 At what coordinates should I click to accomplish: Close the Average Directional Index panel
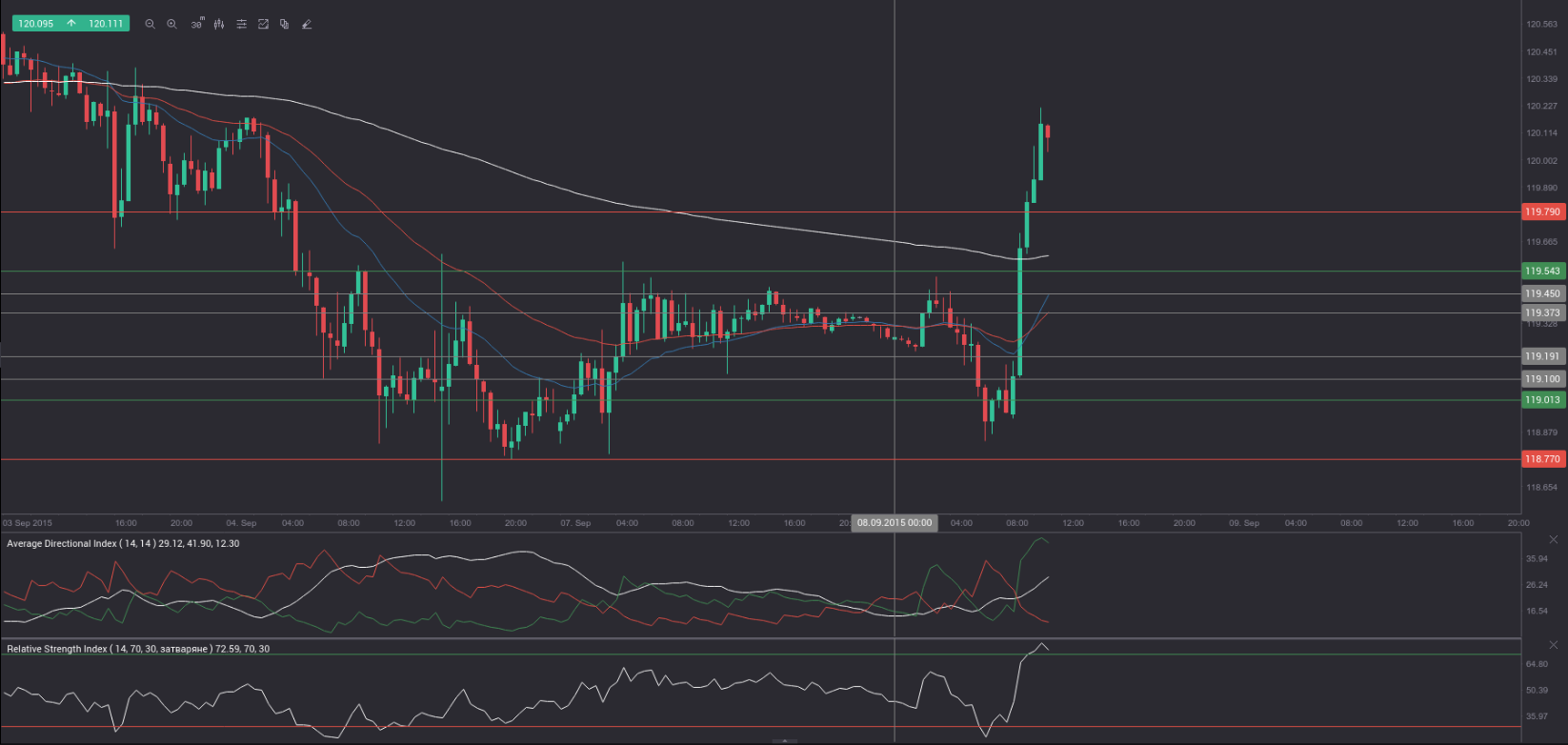[x=1554, y=540]
